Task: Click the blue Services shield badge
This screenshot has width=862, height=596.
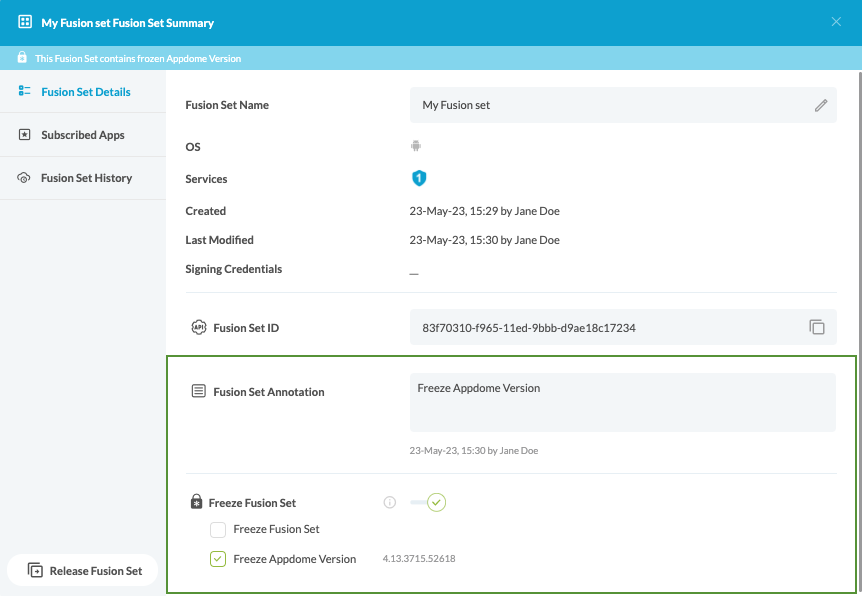Action: tap(419, 178)
